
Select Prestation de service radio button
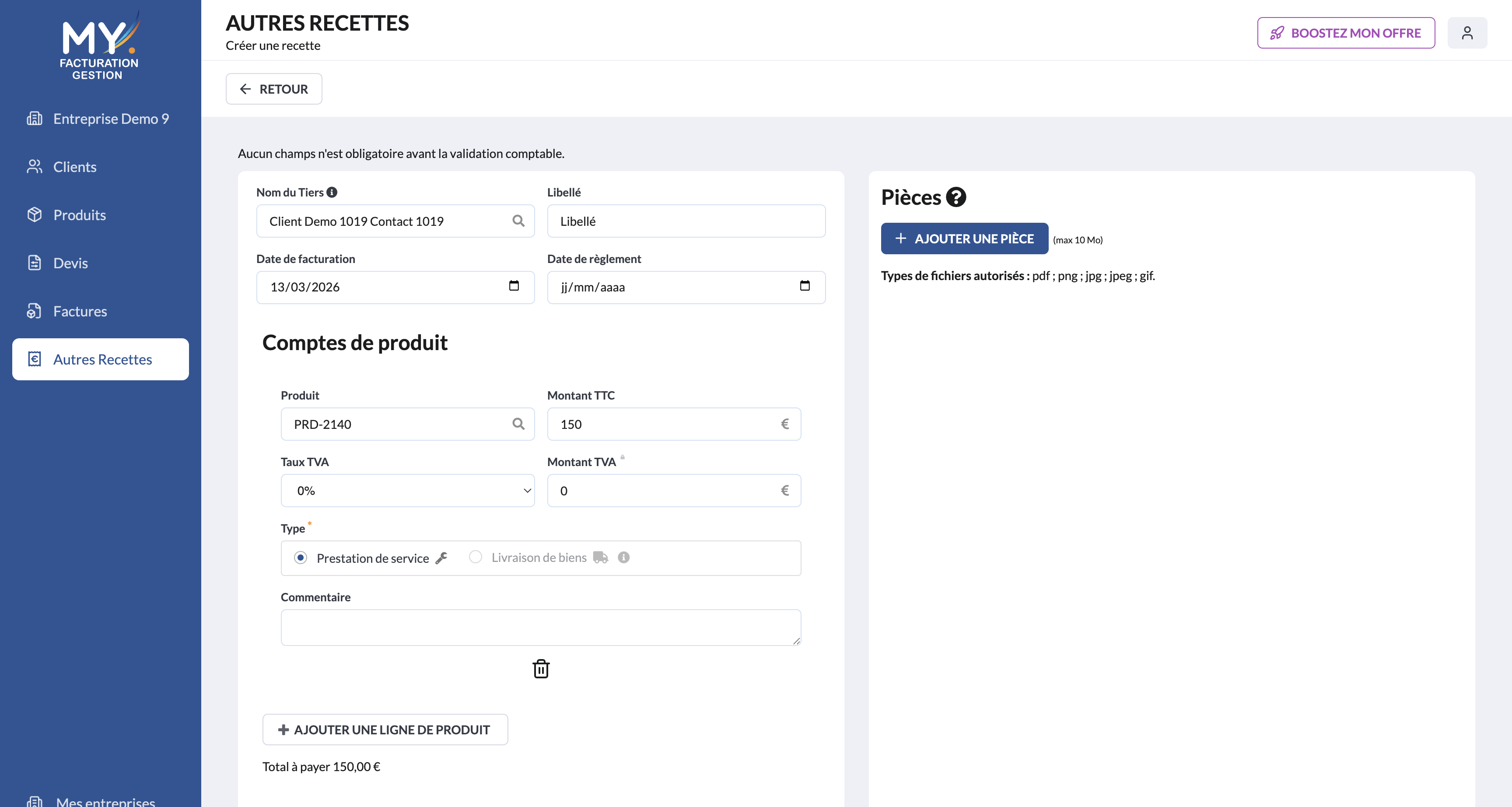coord(301,558)
